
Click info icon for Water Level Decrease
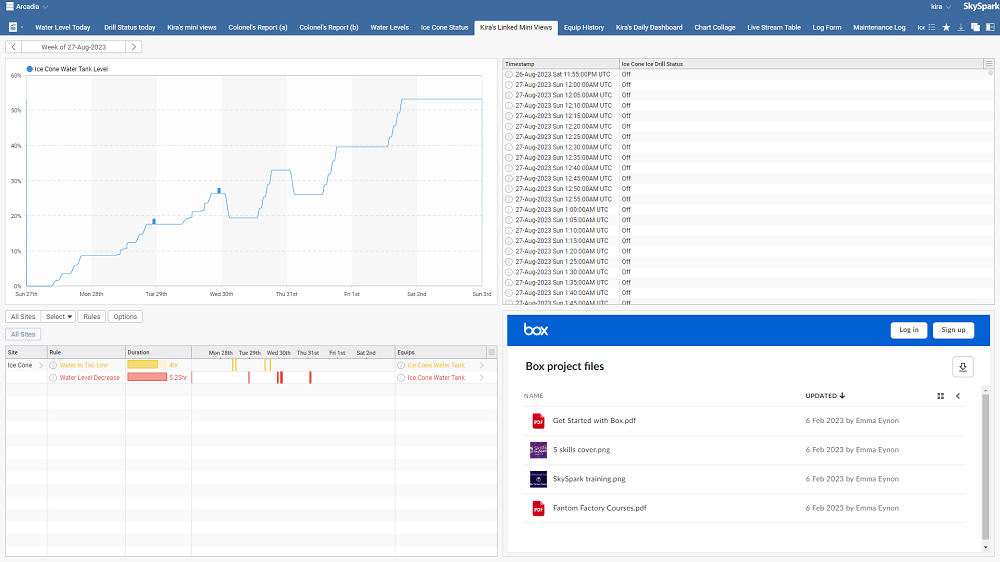54,378
